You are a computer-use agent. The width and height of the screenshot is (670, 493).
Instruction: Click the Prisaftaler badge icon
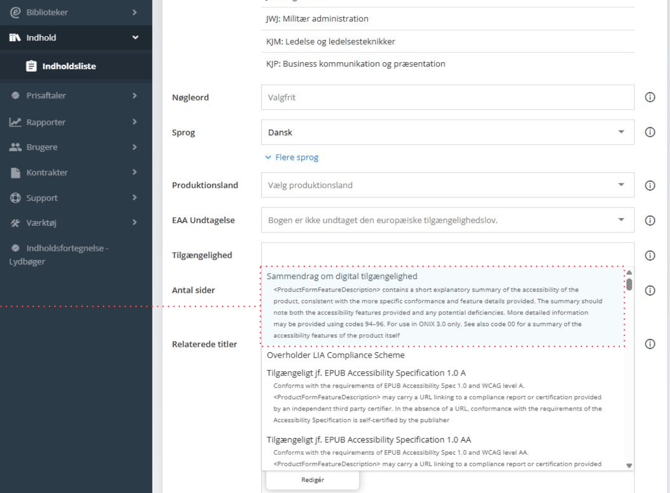(x=15, y=95)
